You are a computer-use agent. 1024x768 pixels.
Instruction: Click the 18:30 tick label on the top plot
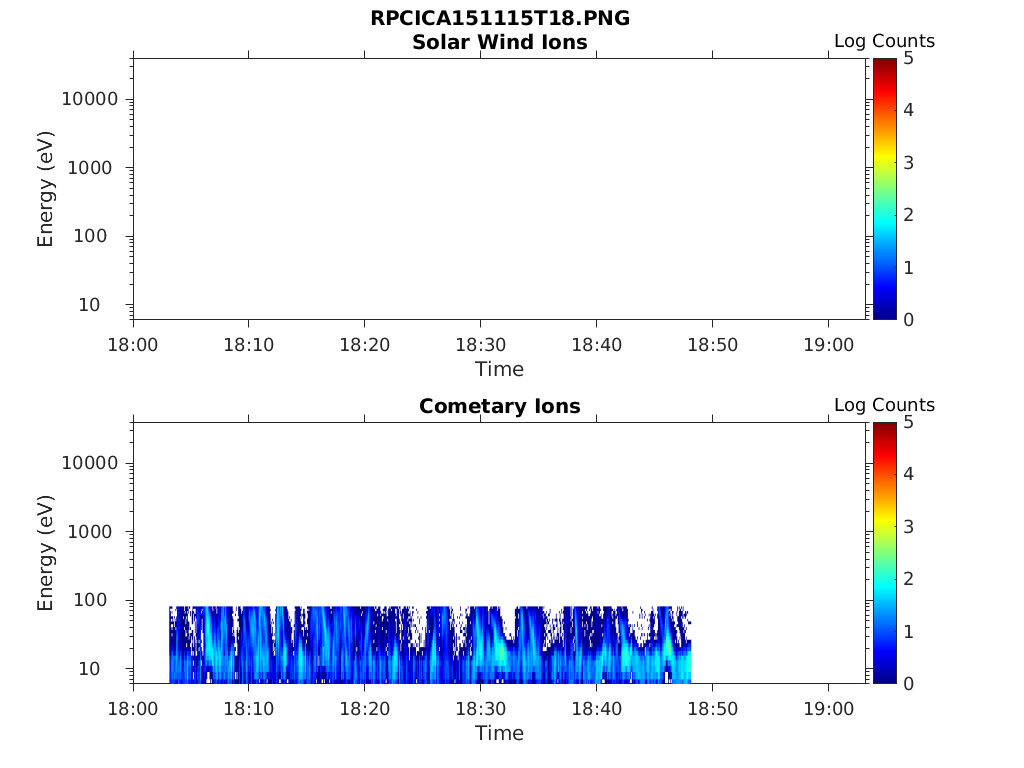[481, 345]
